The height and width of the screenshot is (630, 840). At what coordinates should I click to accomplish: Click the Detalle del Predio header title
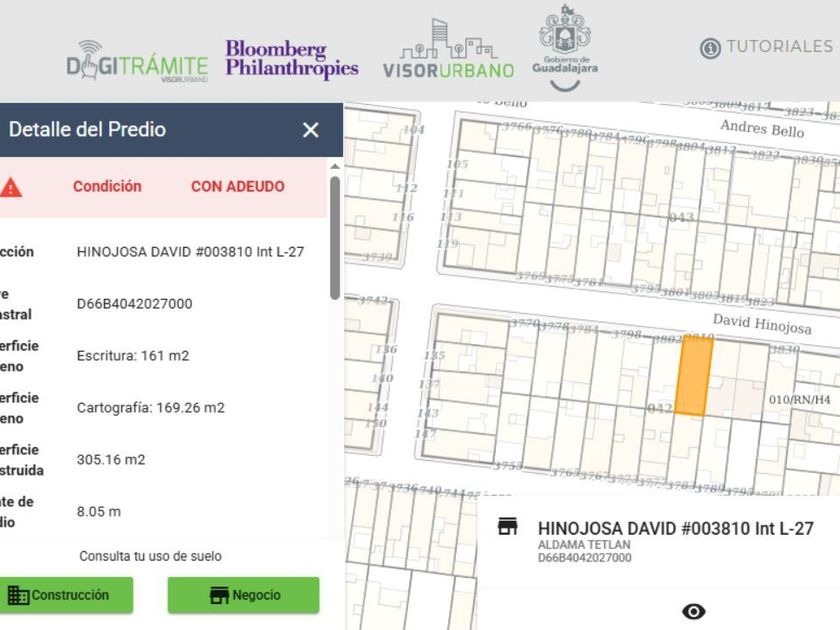pyautogui.click(x=87, y=130)
